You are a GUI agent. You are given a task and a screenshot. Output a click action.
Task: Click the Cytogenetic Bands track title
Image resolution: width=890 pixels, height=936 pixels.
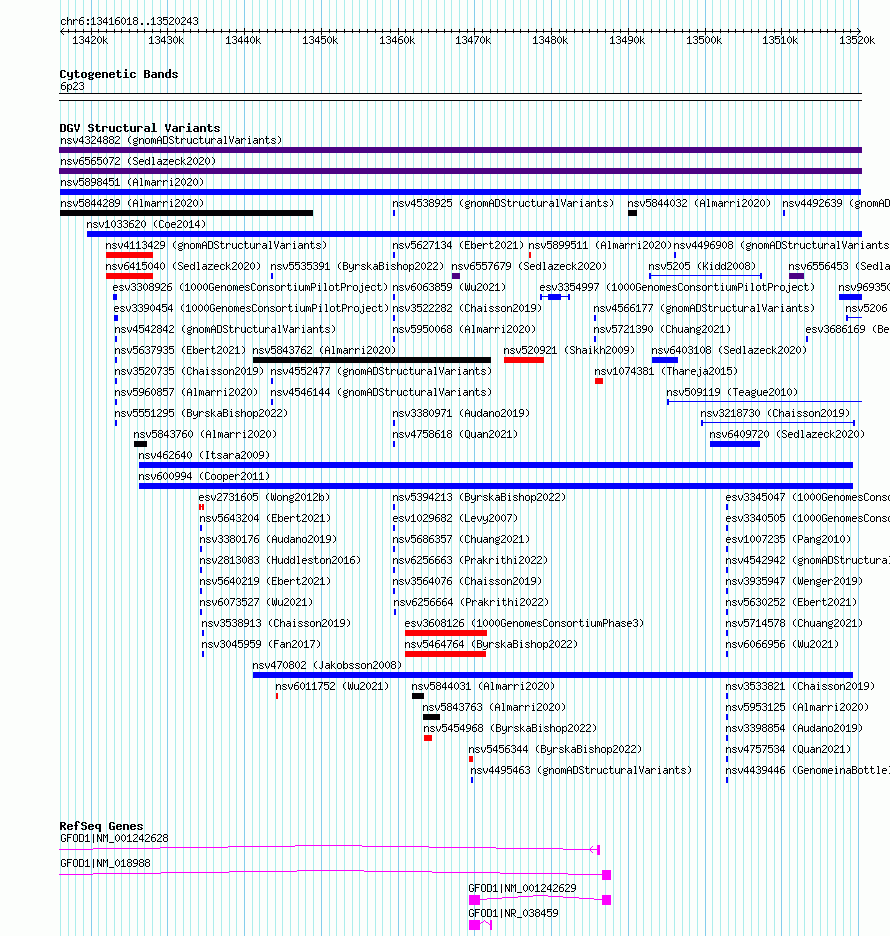(119, 74)
